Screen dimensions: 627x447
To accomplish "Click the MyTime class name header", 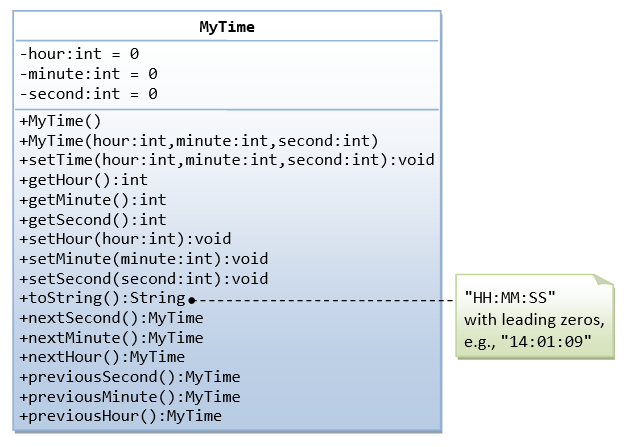I will (x=227, y=27).
